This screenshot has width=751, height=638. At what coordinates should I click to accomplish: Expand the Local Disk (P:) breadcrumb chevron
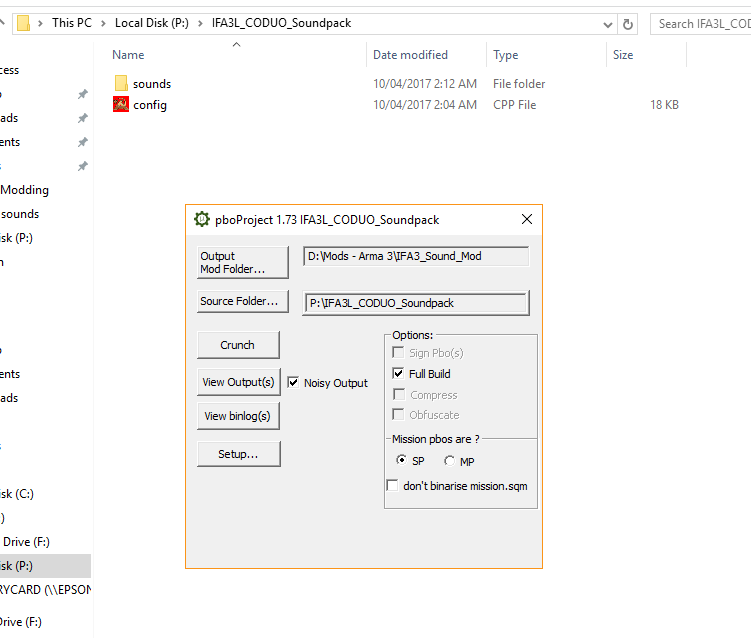[x=200, y=23]
